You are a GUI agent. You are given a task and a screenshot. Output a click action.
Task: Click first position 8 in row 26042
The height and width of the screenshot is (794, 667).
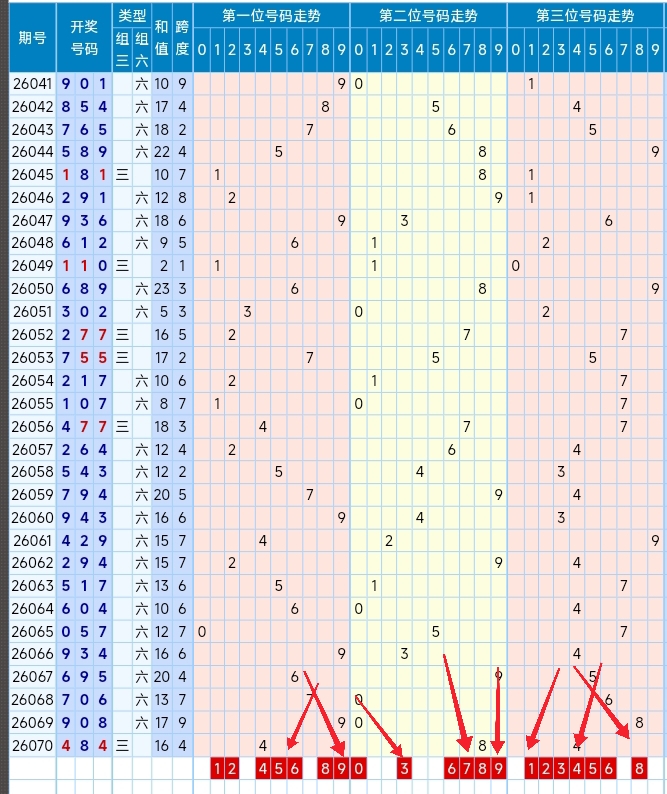[325, 106]
